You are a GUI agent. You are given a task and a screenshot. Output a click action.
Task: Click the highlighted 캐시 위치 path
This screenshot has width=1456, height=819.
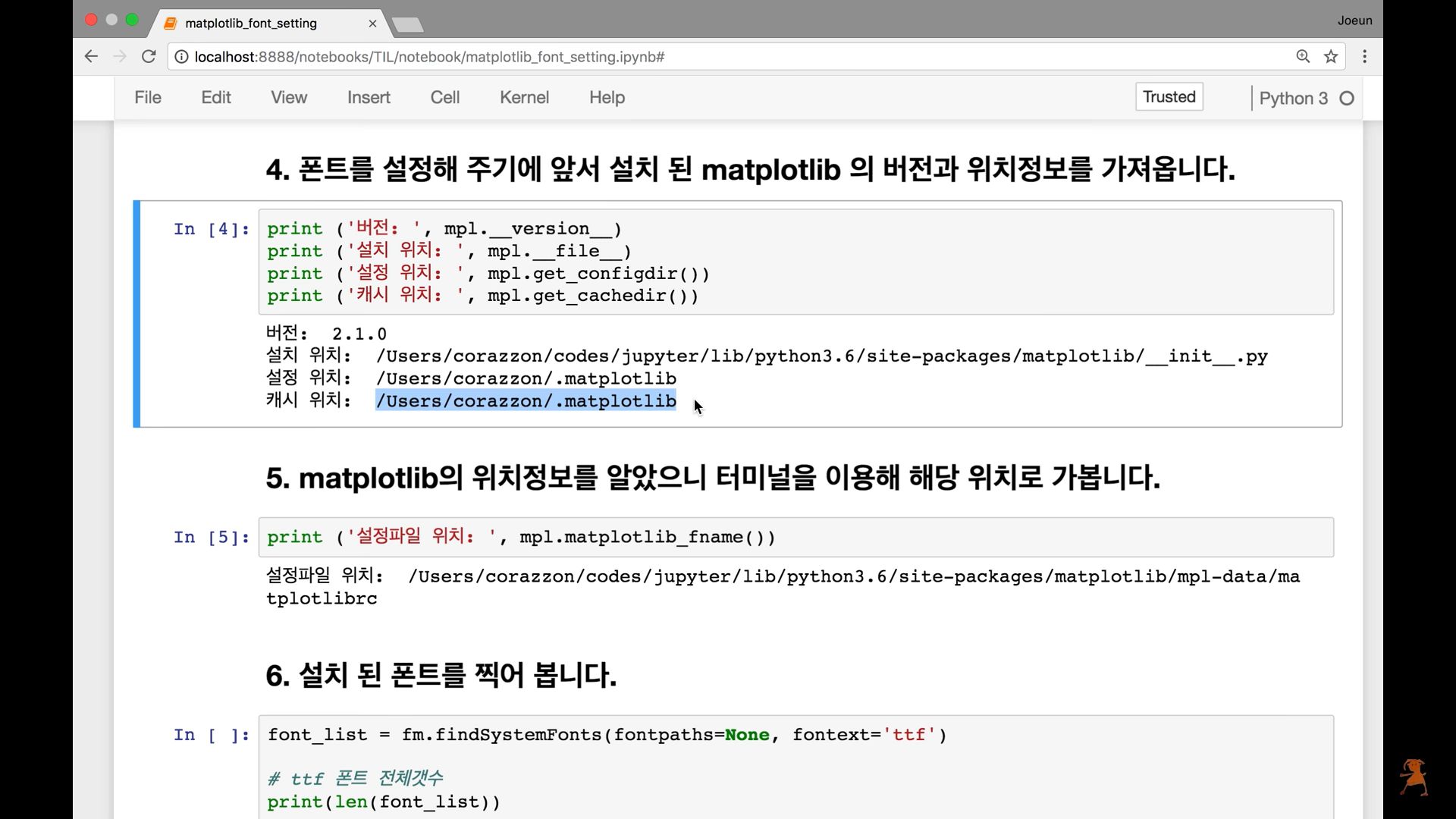pyautogui.click(x=526, y=400)
